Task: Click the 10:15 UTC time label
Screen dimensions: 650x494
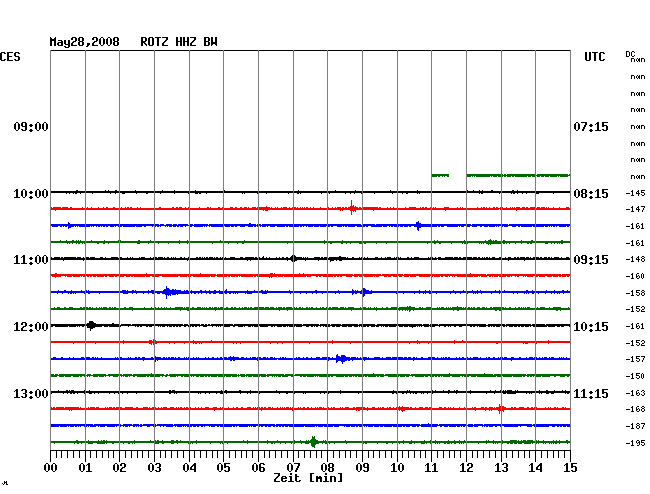Action: click(591, 327)
